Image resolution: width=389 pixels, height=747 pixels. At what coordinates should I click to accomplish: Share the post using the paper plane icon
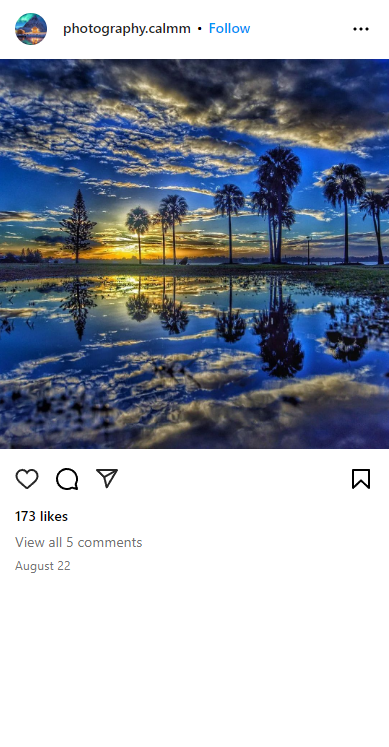(107, 478)
